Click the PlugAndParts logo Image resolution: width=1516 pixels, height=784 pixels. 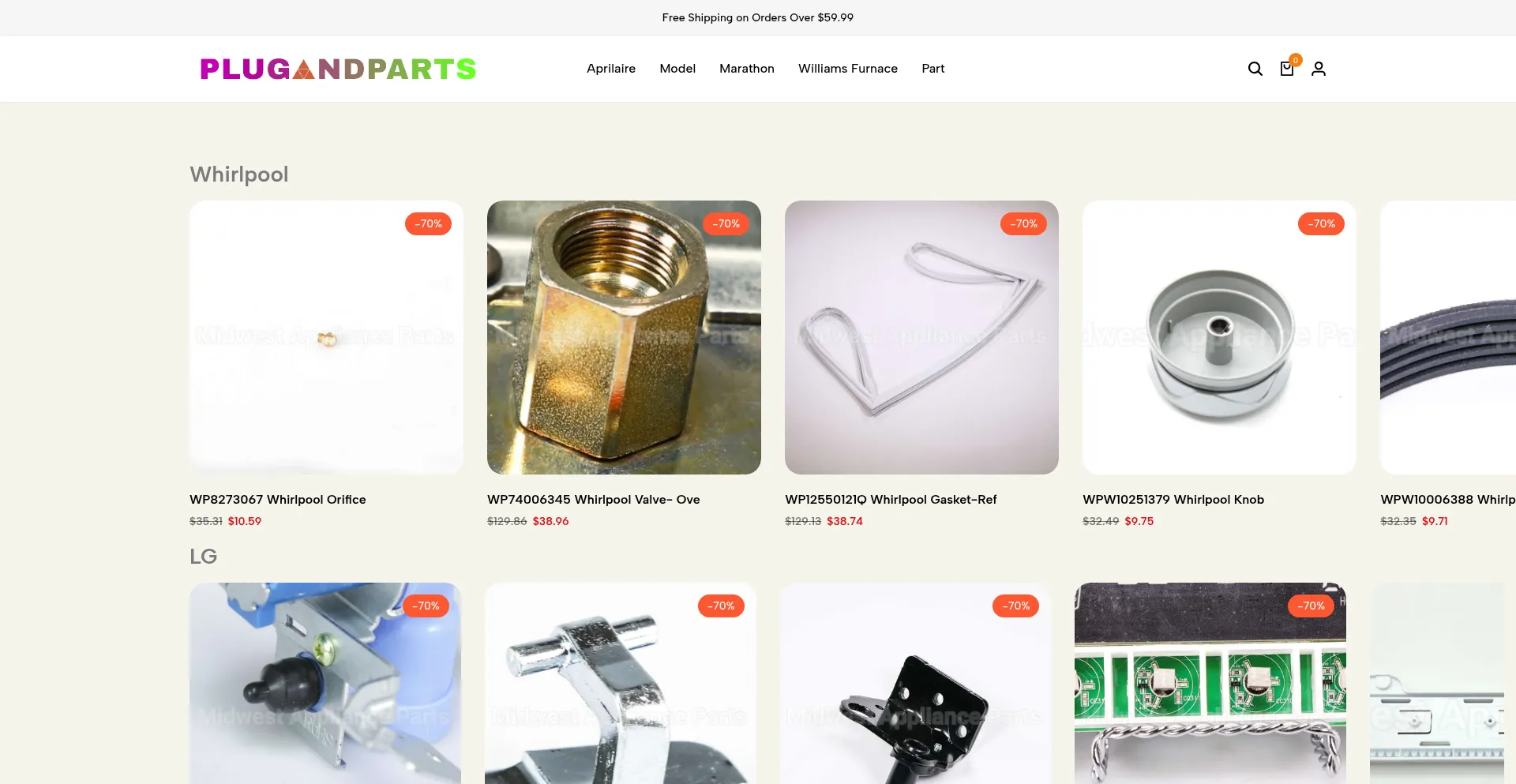[x=338, y=69]
